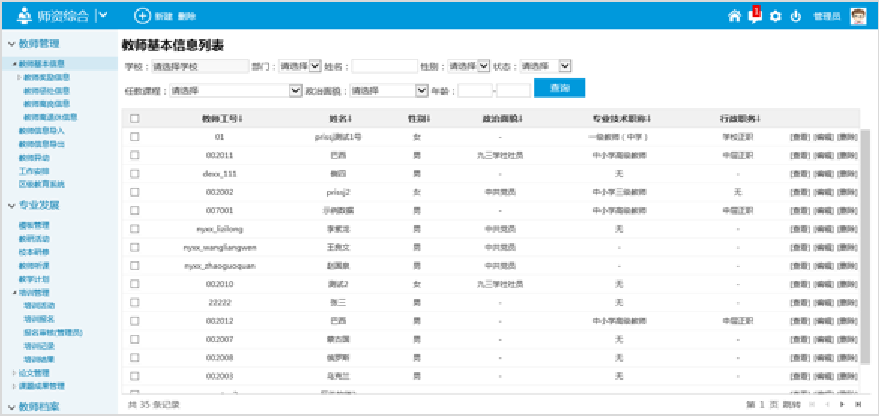Click the administrator avatar picture

pos(858,16)
